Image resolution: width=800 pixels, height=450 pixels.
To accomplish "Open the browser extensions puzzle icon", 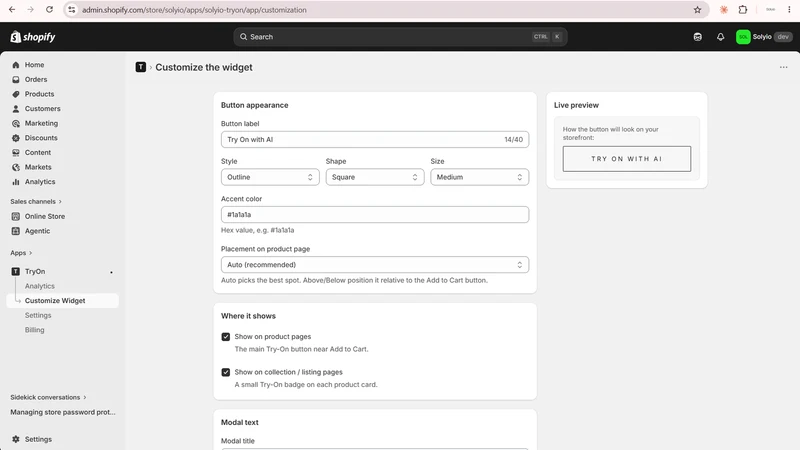I will pos(743,10).
